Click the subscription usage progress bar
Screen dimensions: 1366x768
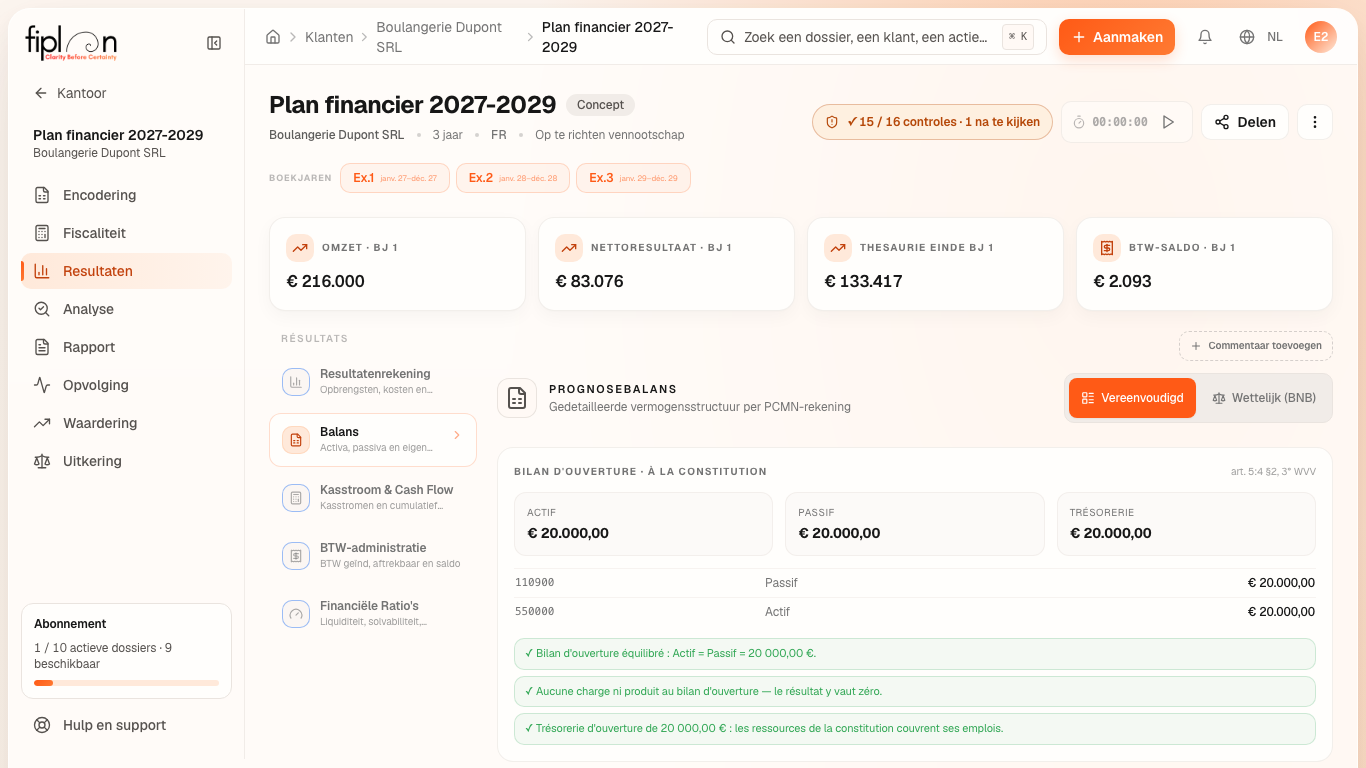coord(126,683)
